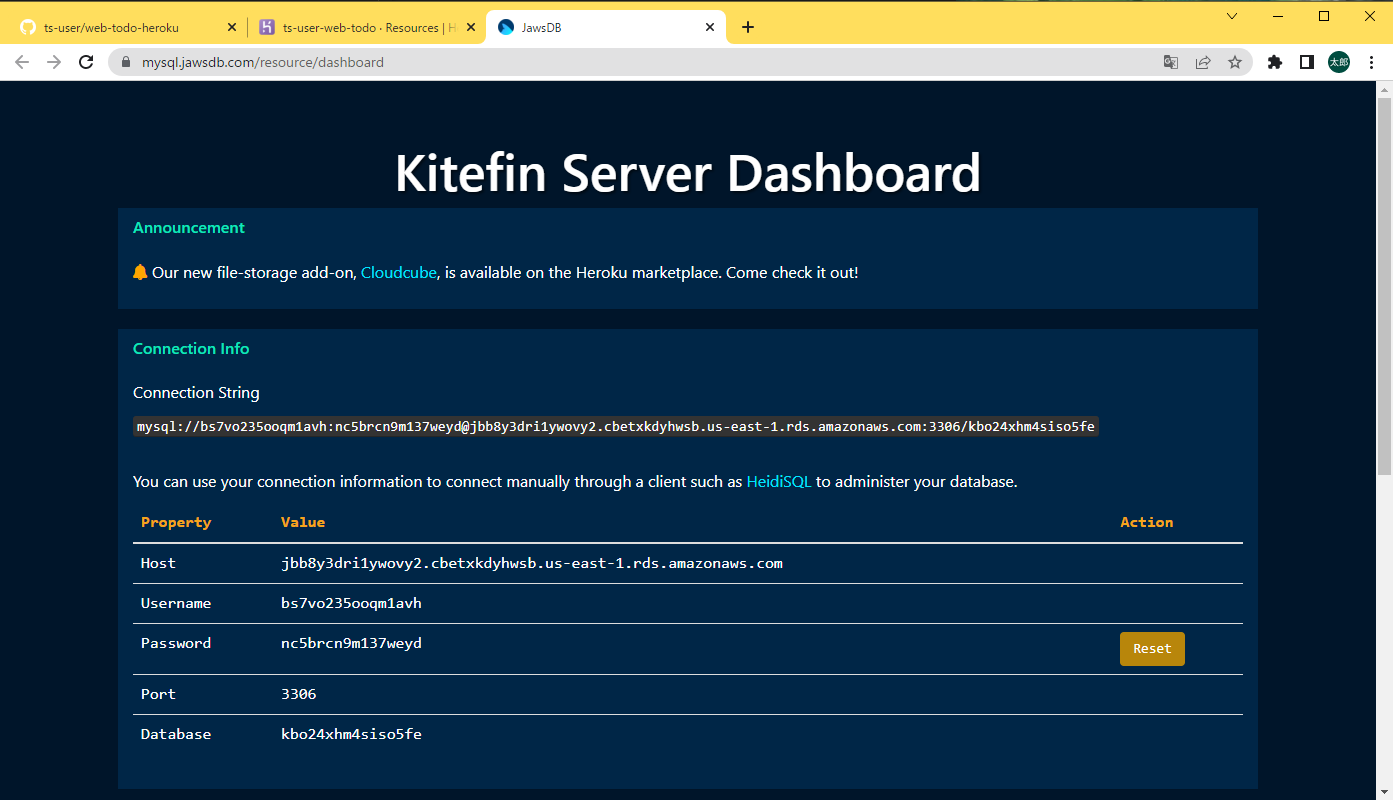Close the Heroku Resources tab
Viewport: 1393px width, 800px height.
click(471, 28)
